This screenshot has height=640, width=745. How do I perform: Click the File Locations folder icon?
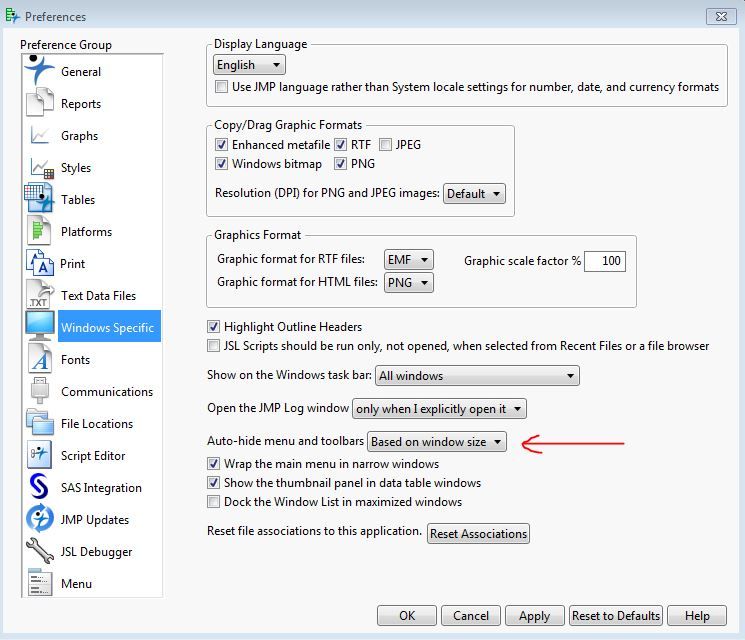[40, 422]
